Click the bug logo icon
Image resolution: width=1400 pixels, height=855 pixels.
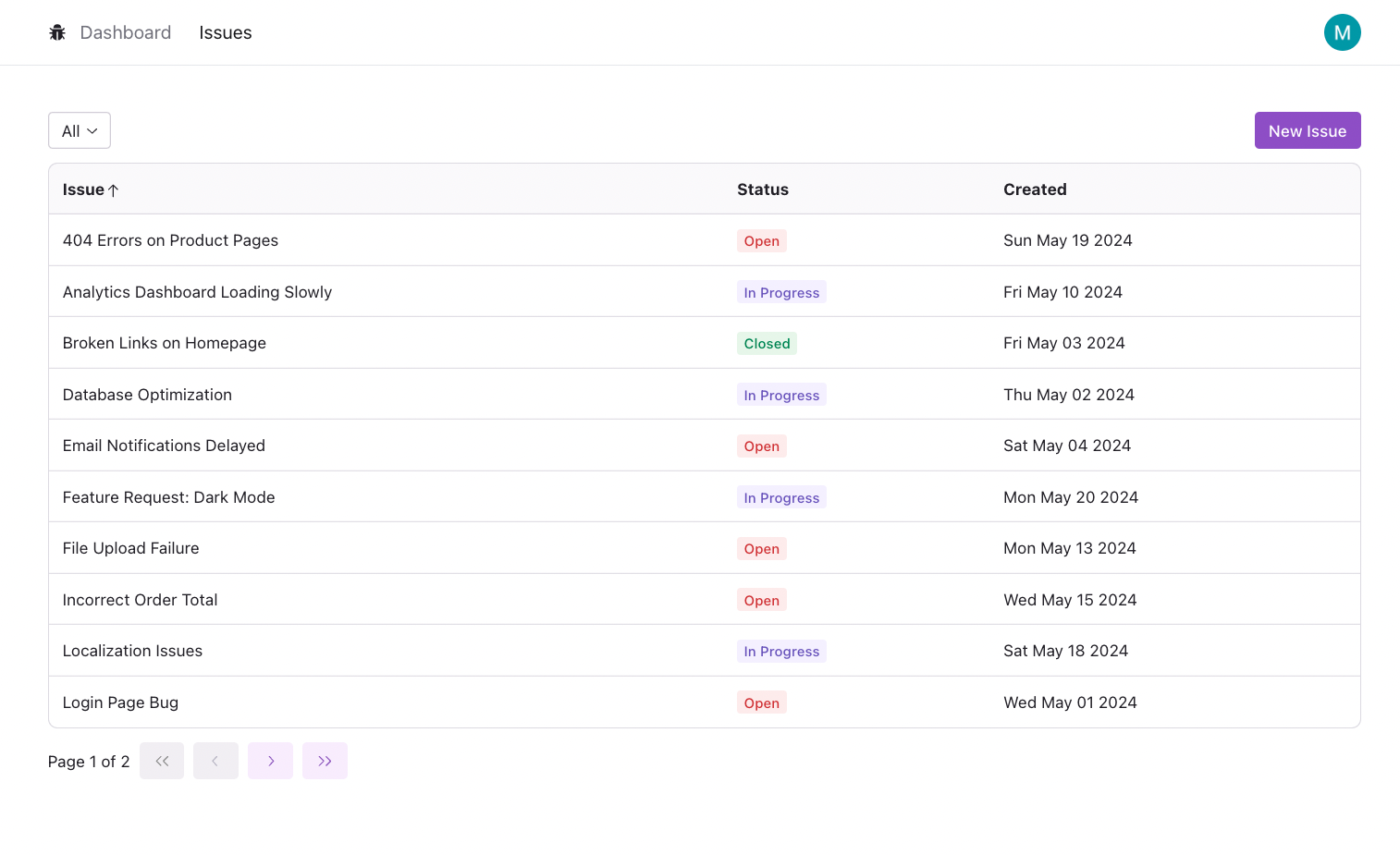(x=57, y=32)
